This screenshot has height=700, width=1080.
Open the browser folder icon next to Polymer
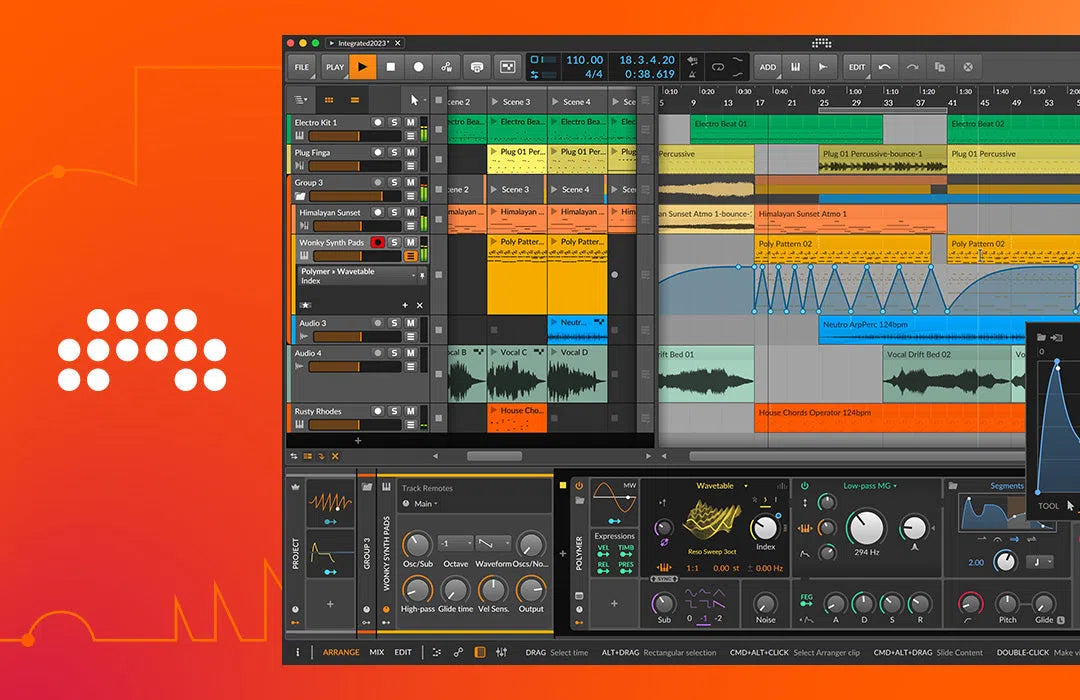pyautogui.click(x=579, y=500)
